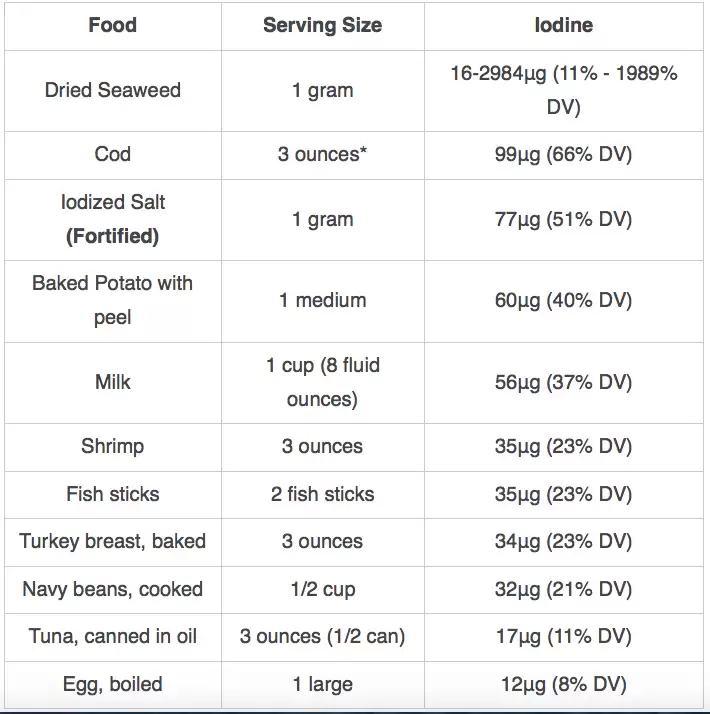Screen dimensions: 710x714
Task: Click the Cod table cell
Action: click(x=112, y=154)
